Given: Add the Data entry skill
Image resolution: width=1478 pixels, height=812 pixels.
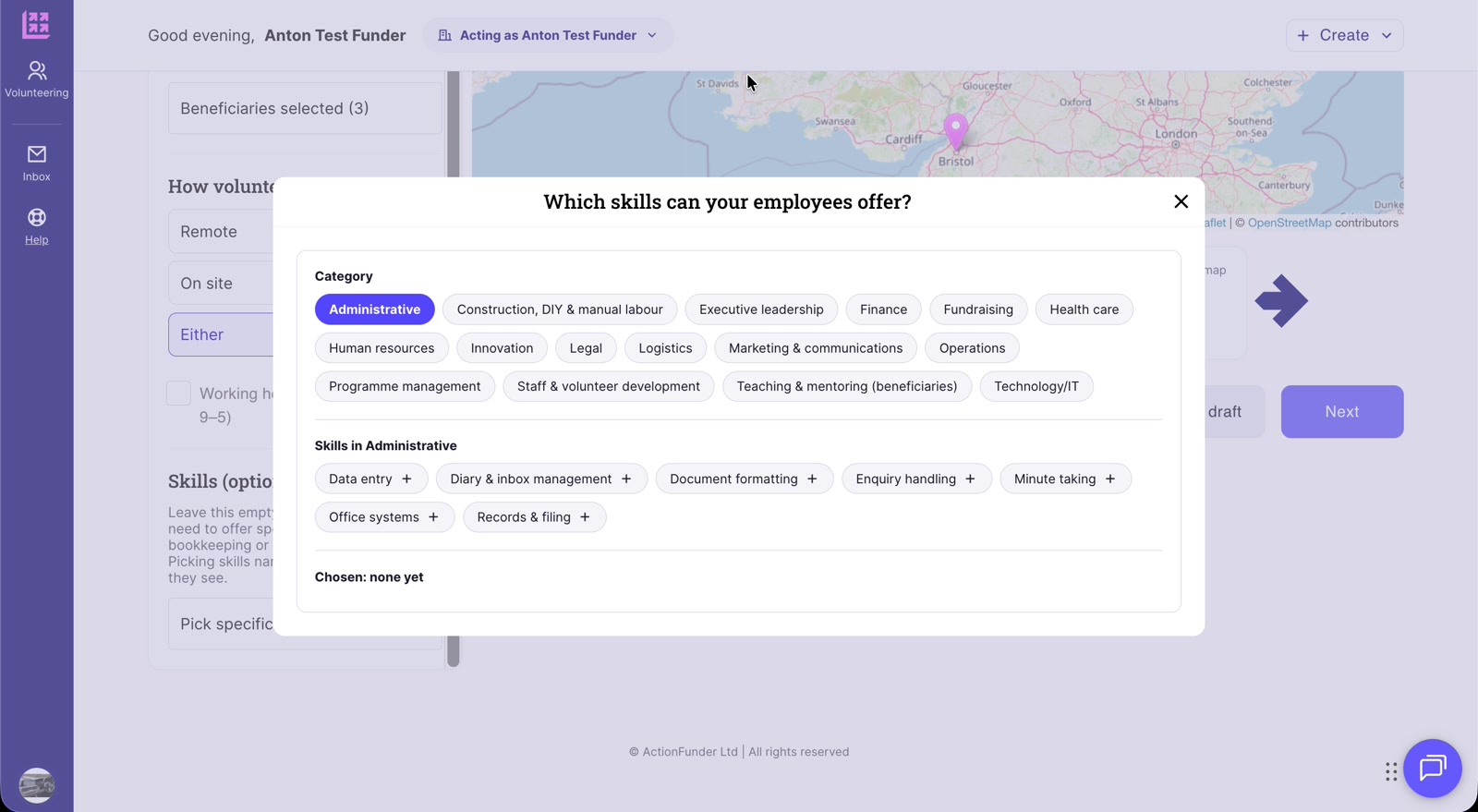Looking at the screenshot, I should pos(371,479).
